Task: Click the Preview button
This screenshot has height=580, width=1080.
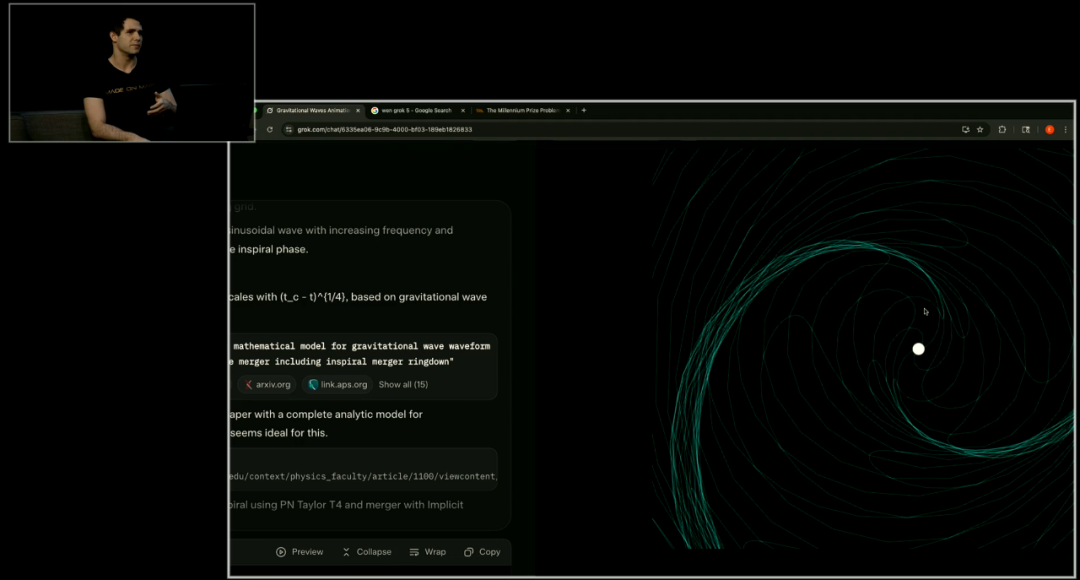Action: (x=300, y=552)
